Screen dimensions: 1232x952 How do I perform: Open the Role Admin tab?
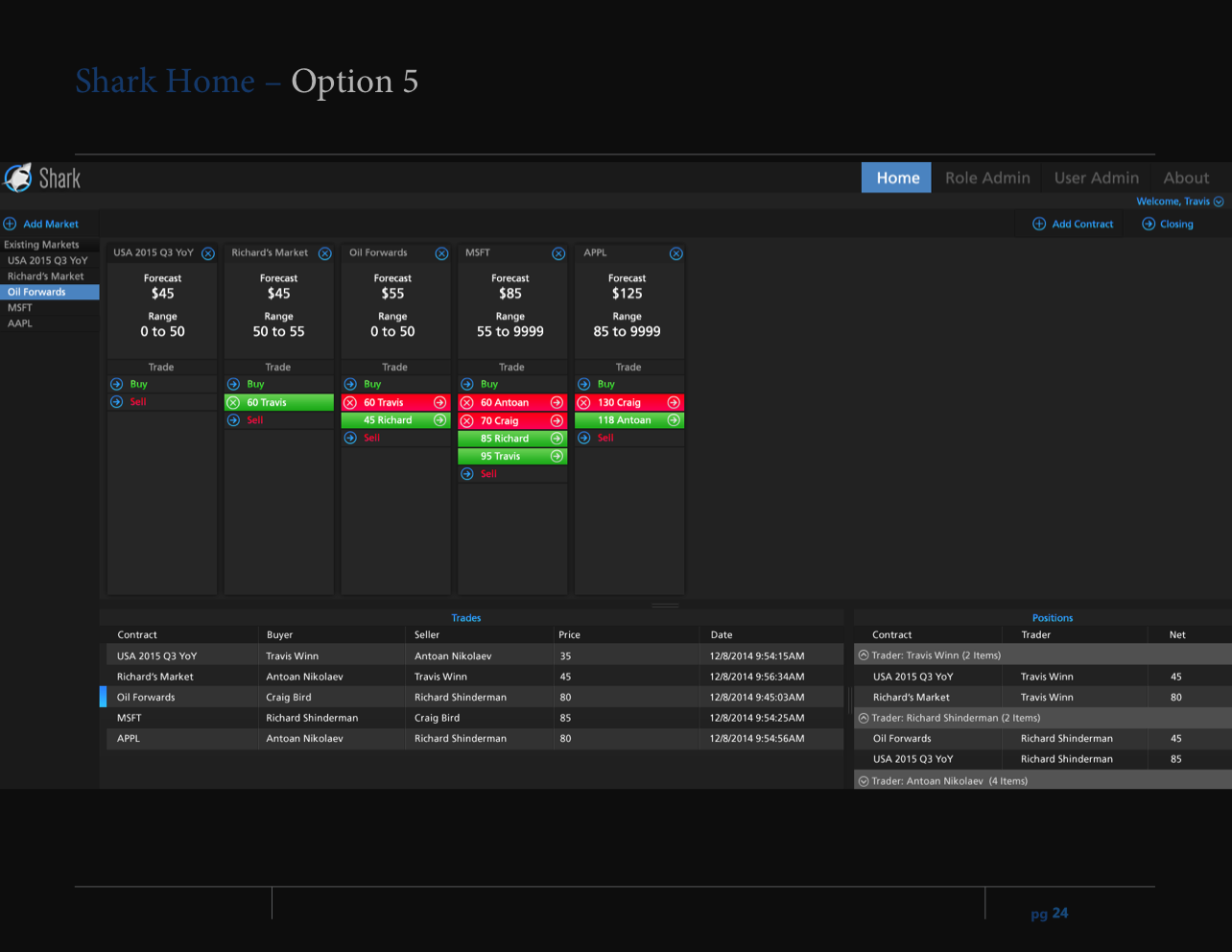[x=987, y=178]
